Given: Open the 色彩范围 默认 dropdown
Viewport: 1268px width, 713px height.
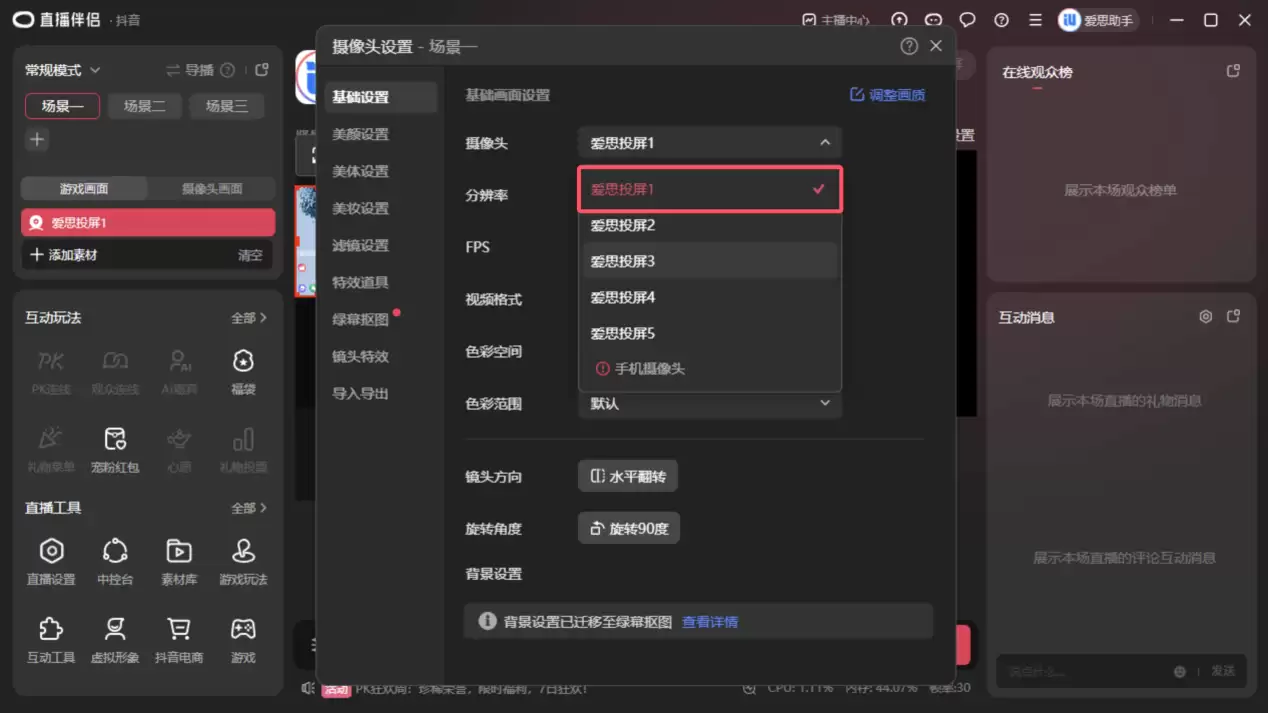Looking at the screenshot, I should coord(709,403).
